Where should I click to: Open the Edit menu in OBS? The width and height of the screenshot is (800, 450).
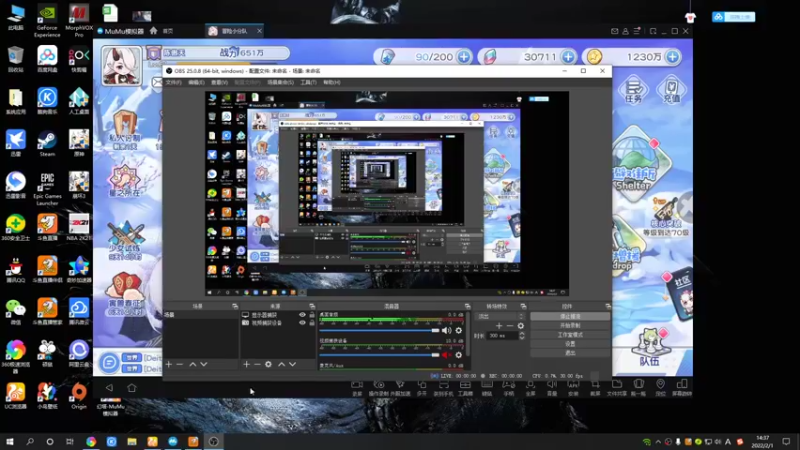[x=196, y=82]
